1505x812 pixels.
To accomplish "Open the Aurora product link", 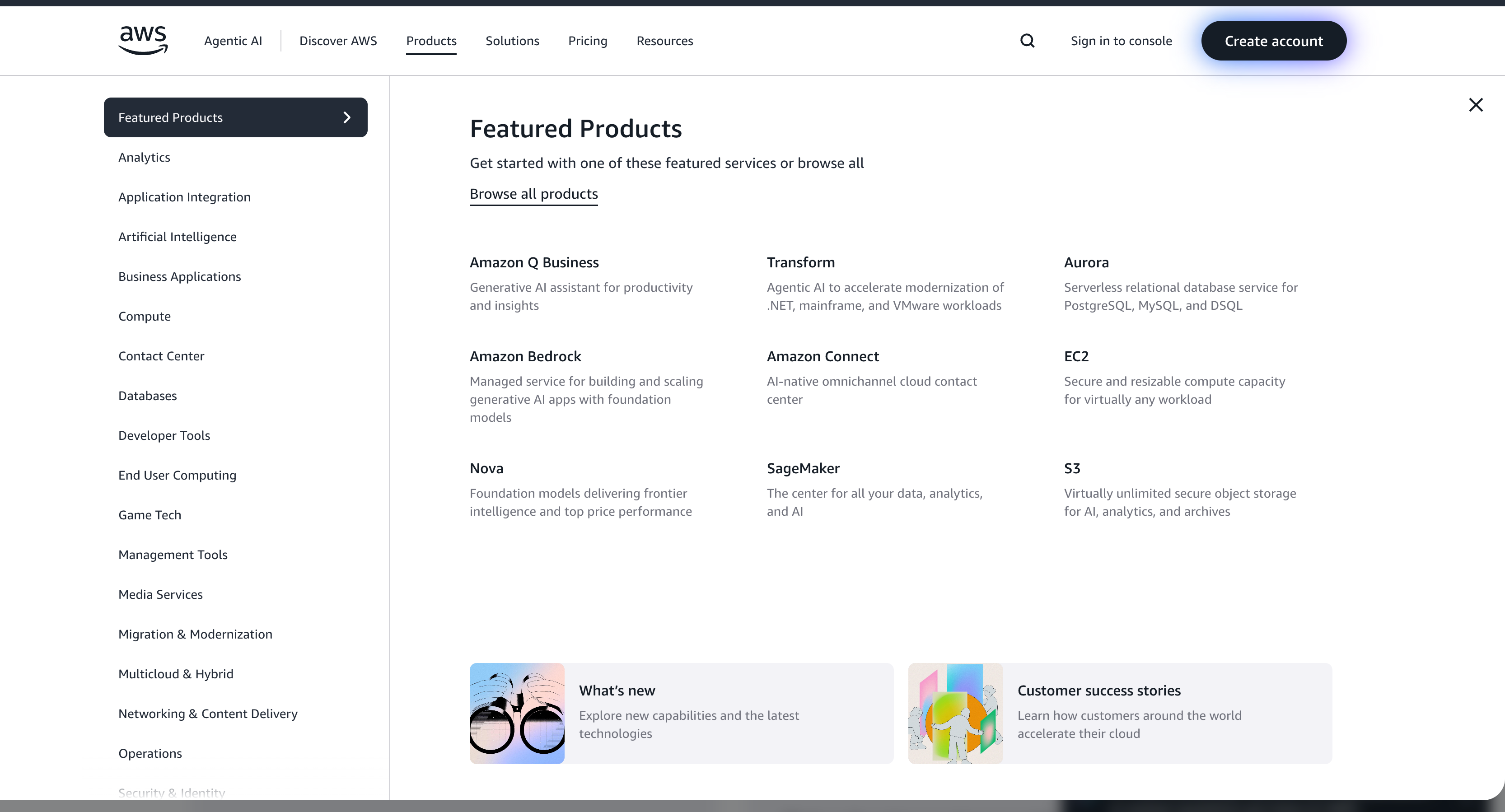I will click(1086, 263).
